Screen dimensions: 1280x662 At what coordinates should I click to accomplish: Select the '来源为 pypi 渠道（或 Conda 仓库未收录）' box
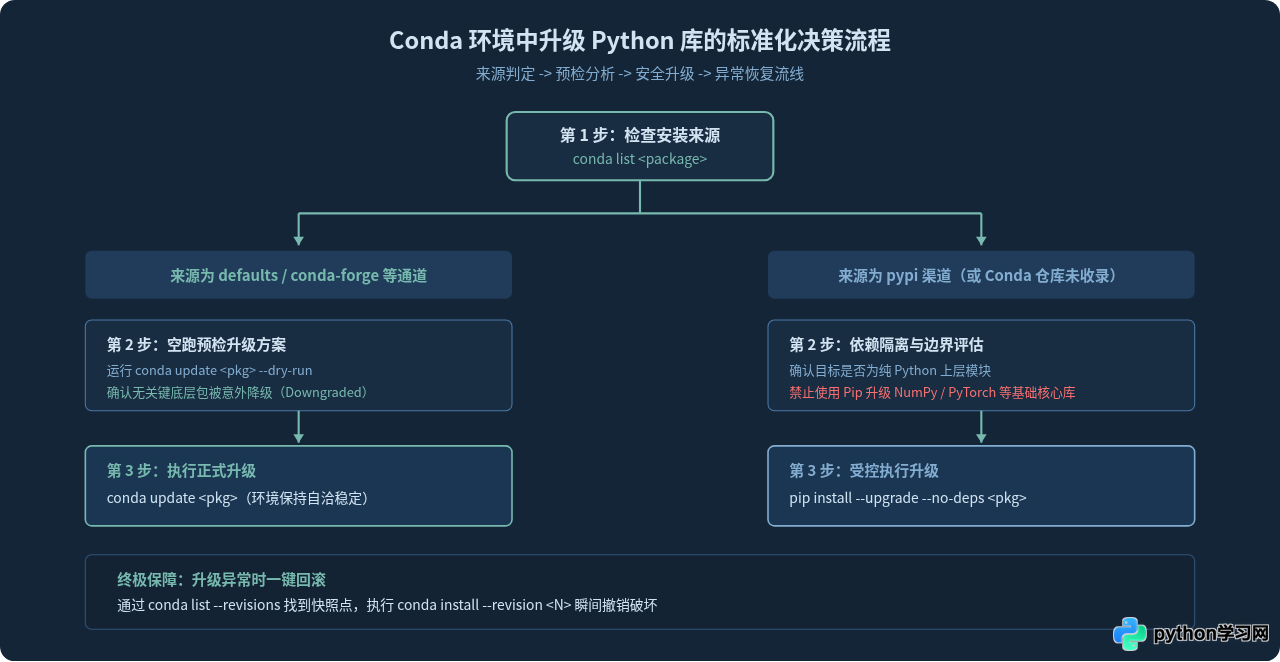tap(981, 275)
